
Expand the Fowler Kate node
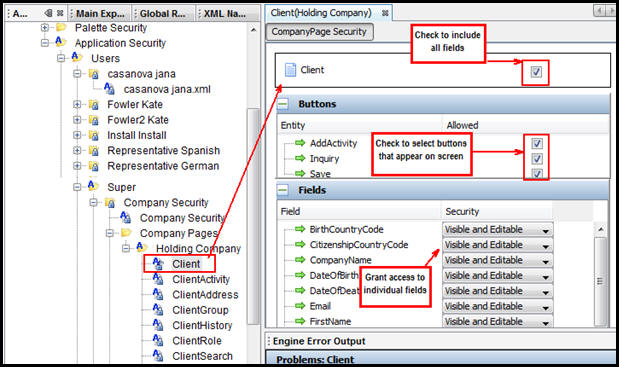point(77,105)
